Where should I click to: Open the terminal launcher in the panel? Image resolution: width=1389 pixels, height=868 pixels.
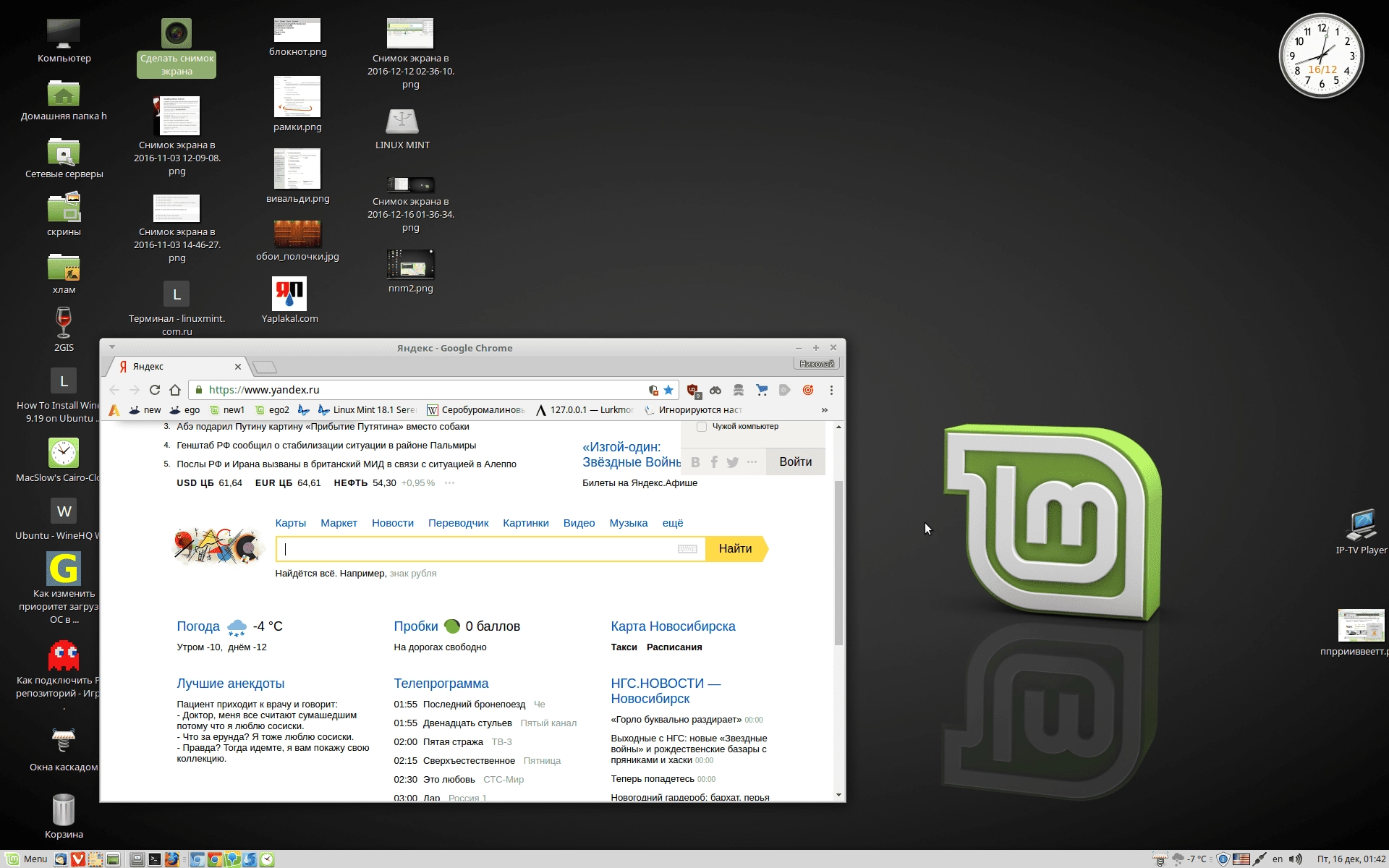[155, 859]
